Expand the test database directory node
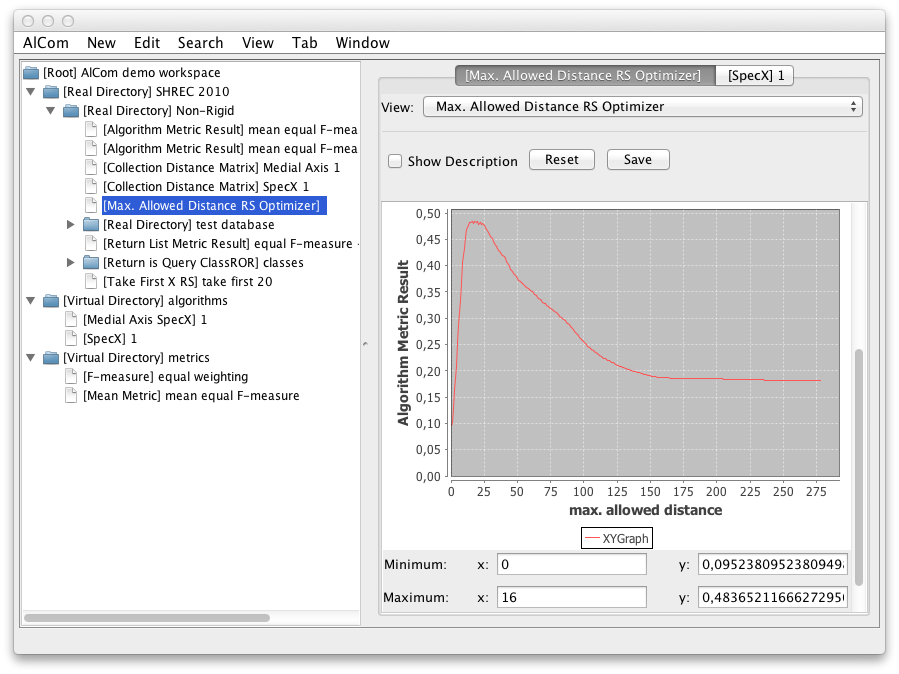The height and width of the screenshot is (674, 899). click(71, 225)
